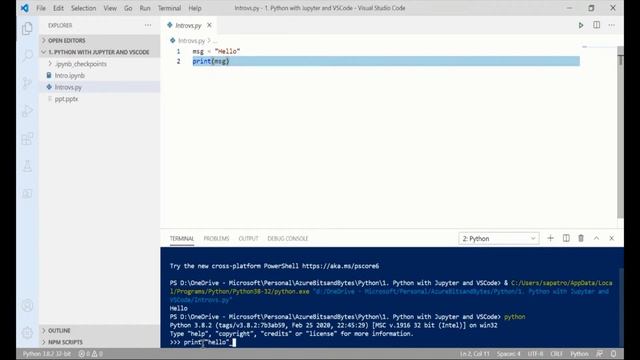Screen dimensions: 640x360
Task: Open the Terminal menu
Action: point(169,8)
